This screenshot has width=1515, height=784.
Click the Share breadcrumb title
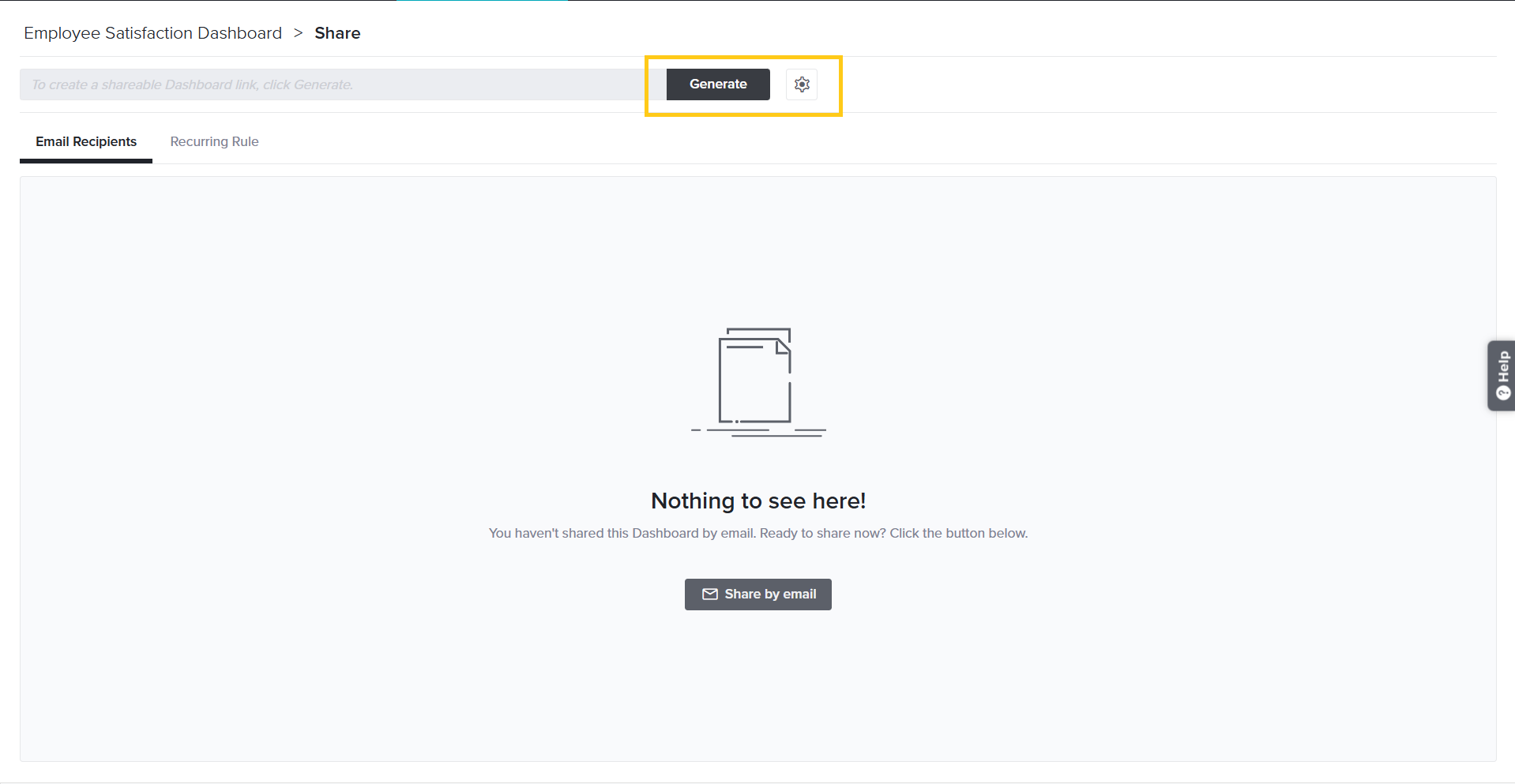337,33
